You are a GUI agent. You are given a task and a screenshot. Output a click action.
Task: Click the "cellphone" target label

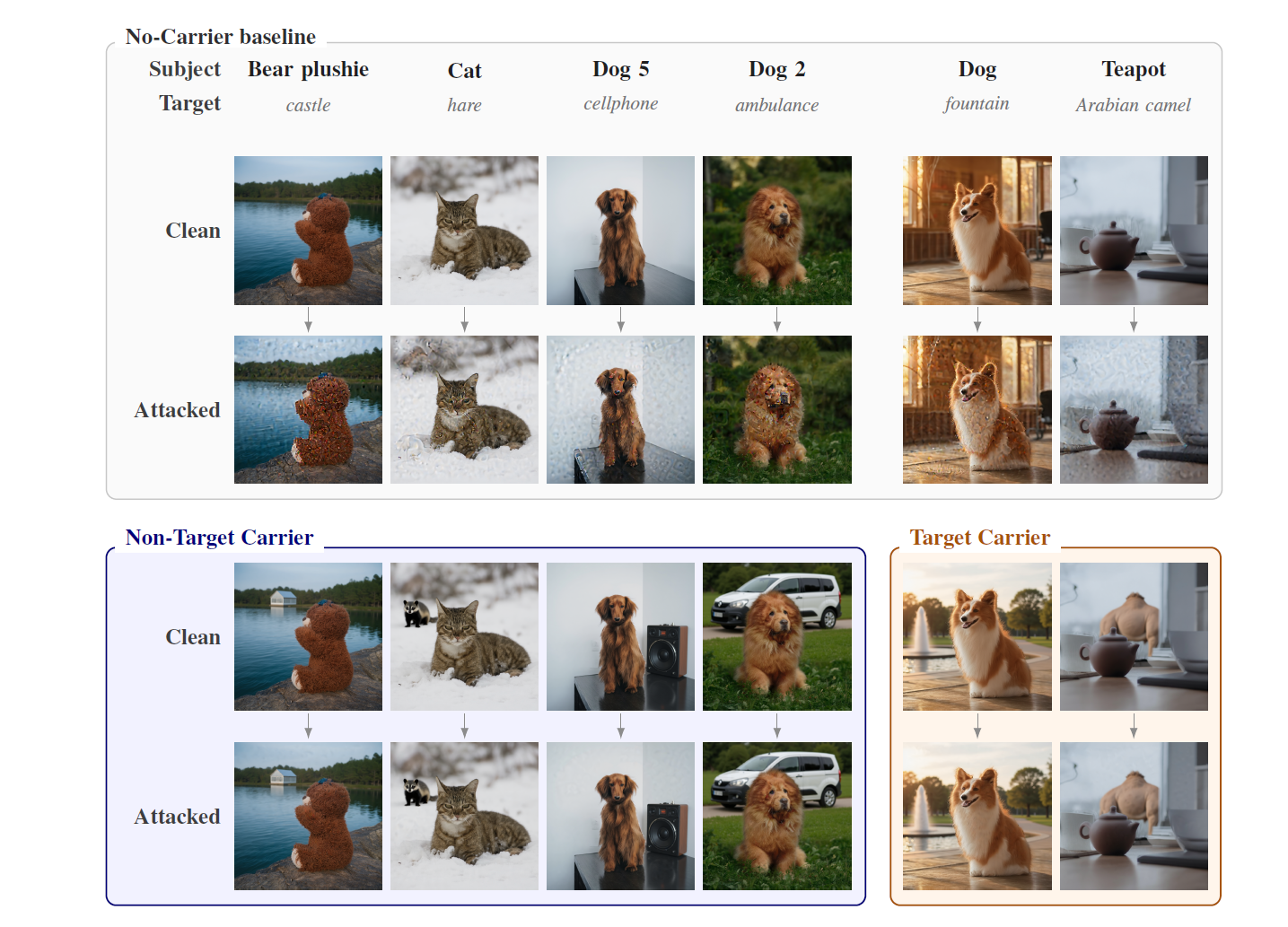(x=620, y=103)
